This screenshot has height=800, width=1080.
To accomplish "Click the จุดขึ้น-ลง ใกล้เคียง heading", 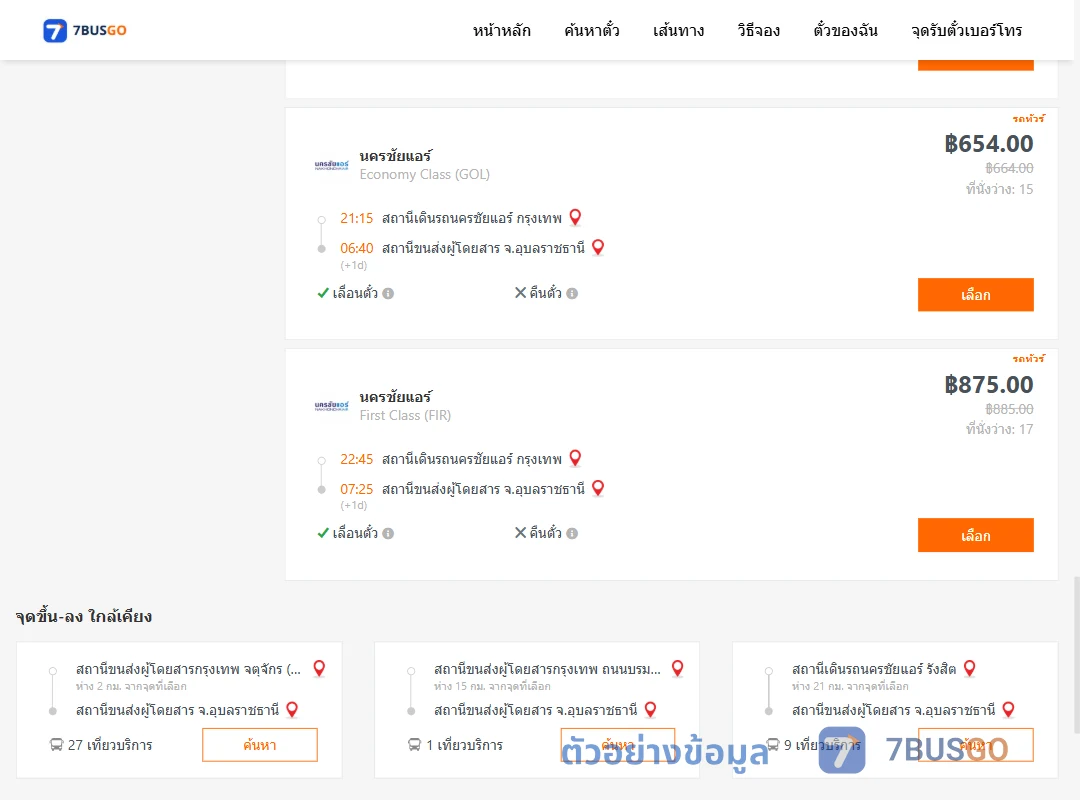I will 83,616.
